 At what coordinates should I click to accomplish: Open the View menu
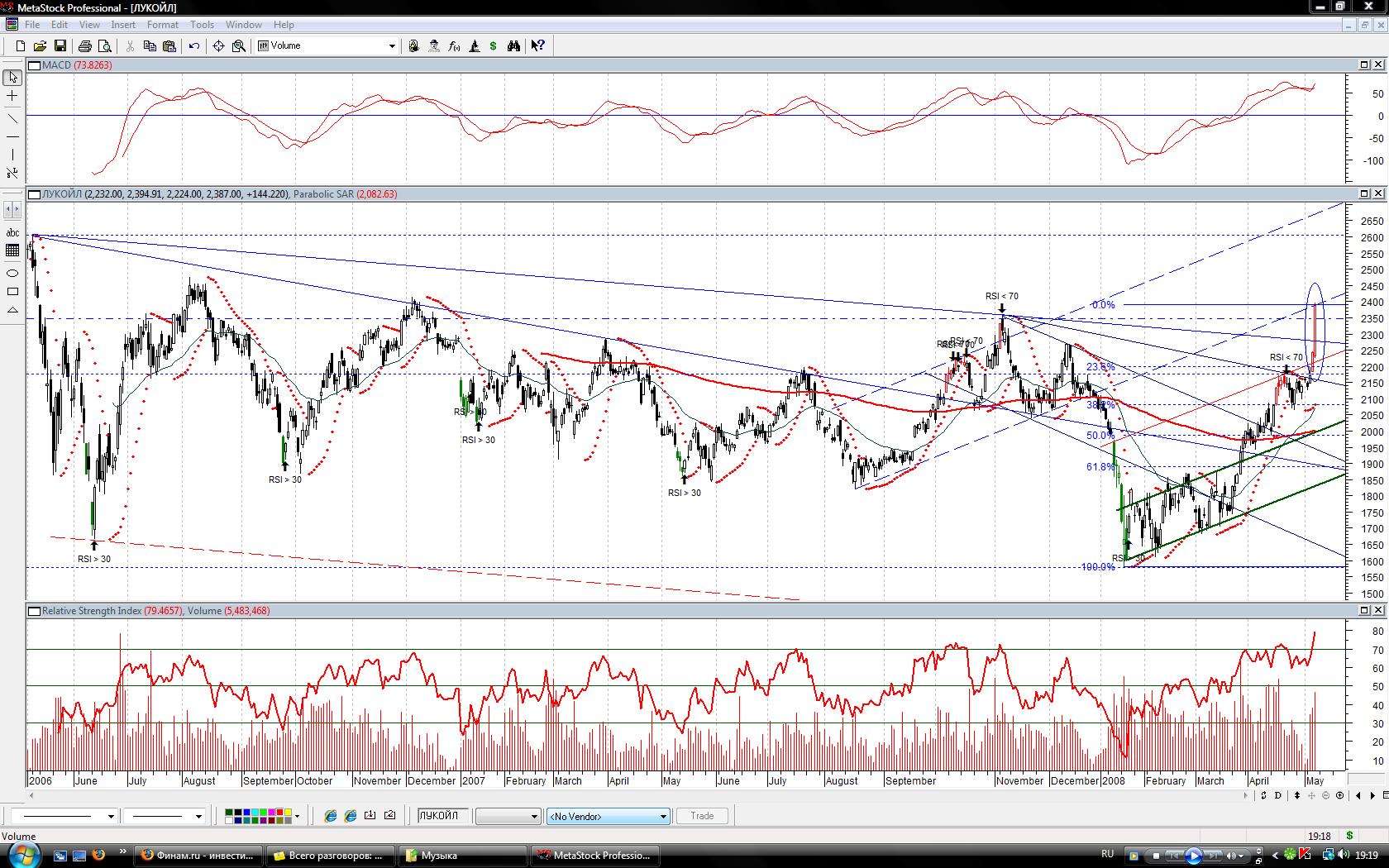89,25
